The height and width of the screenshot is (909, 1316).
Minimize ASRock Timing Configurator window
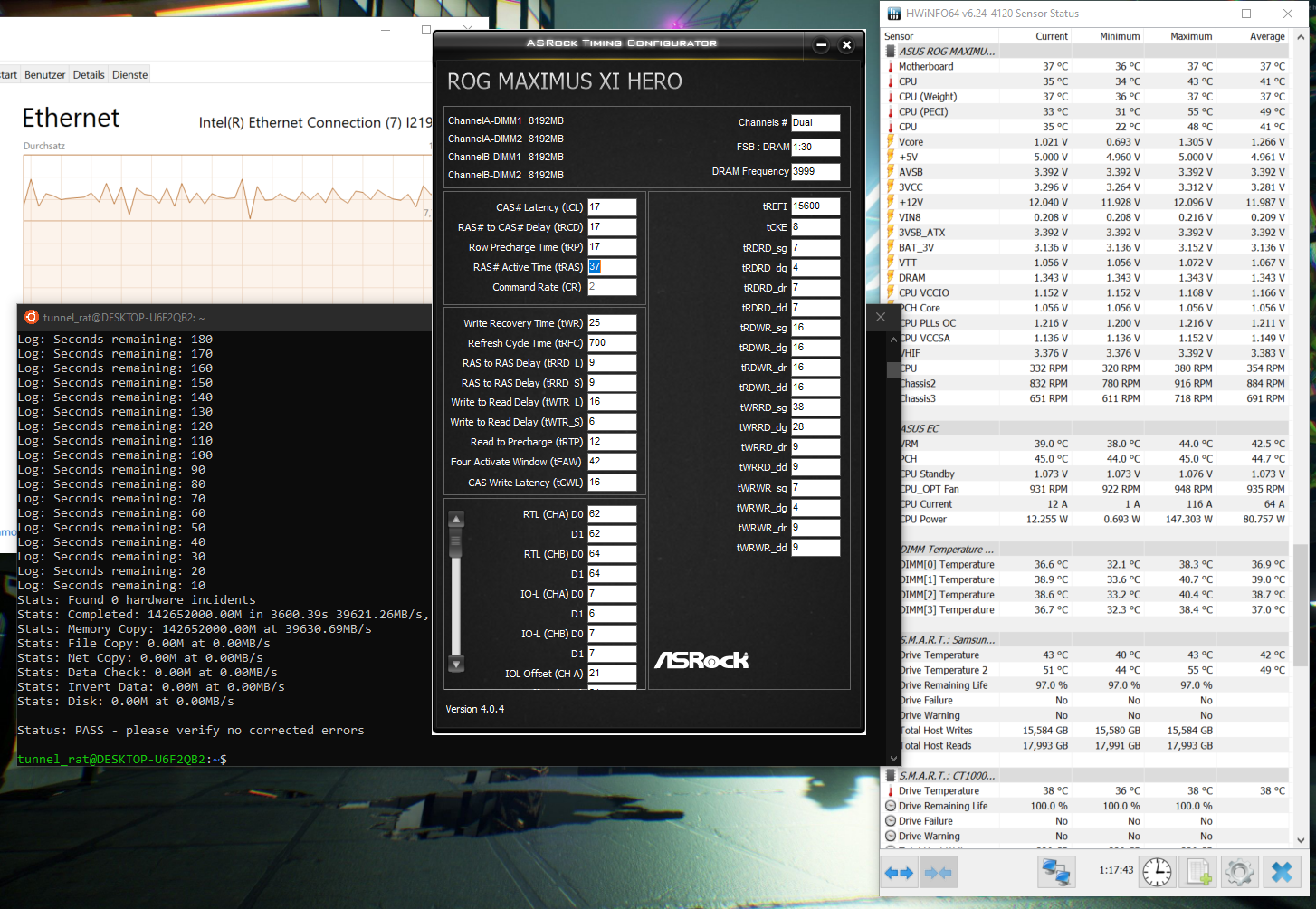(821, 44)
